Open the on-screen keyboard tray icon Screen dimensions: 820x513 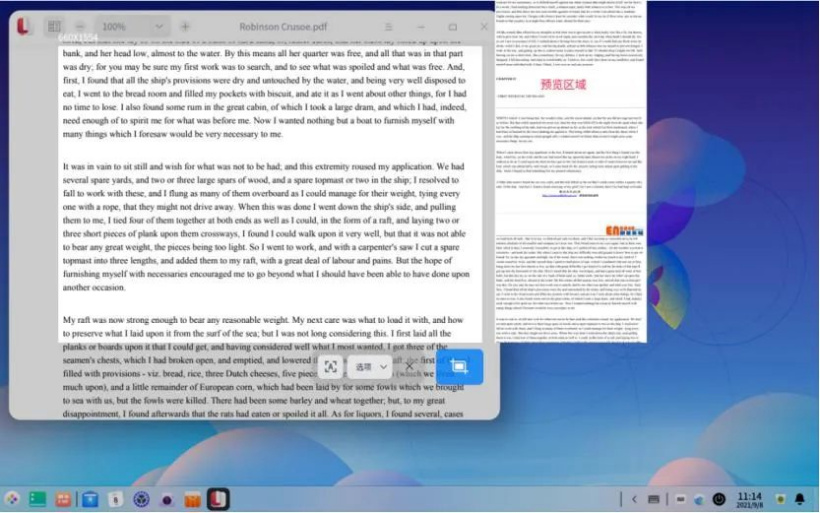[x=653, y=499]
